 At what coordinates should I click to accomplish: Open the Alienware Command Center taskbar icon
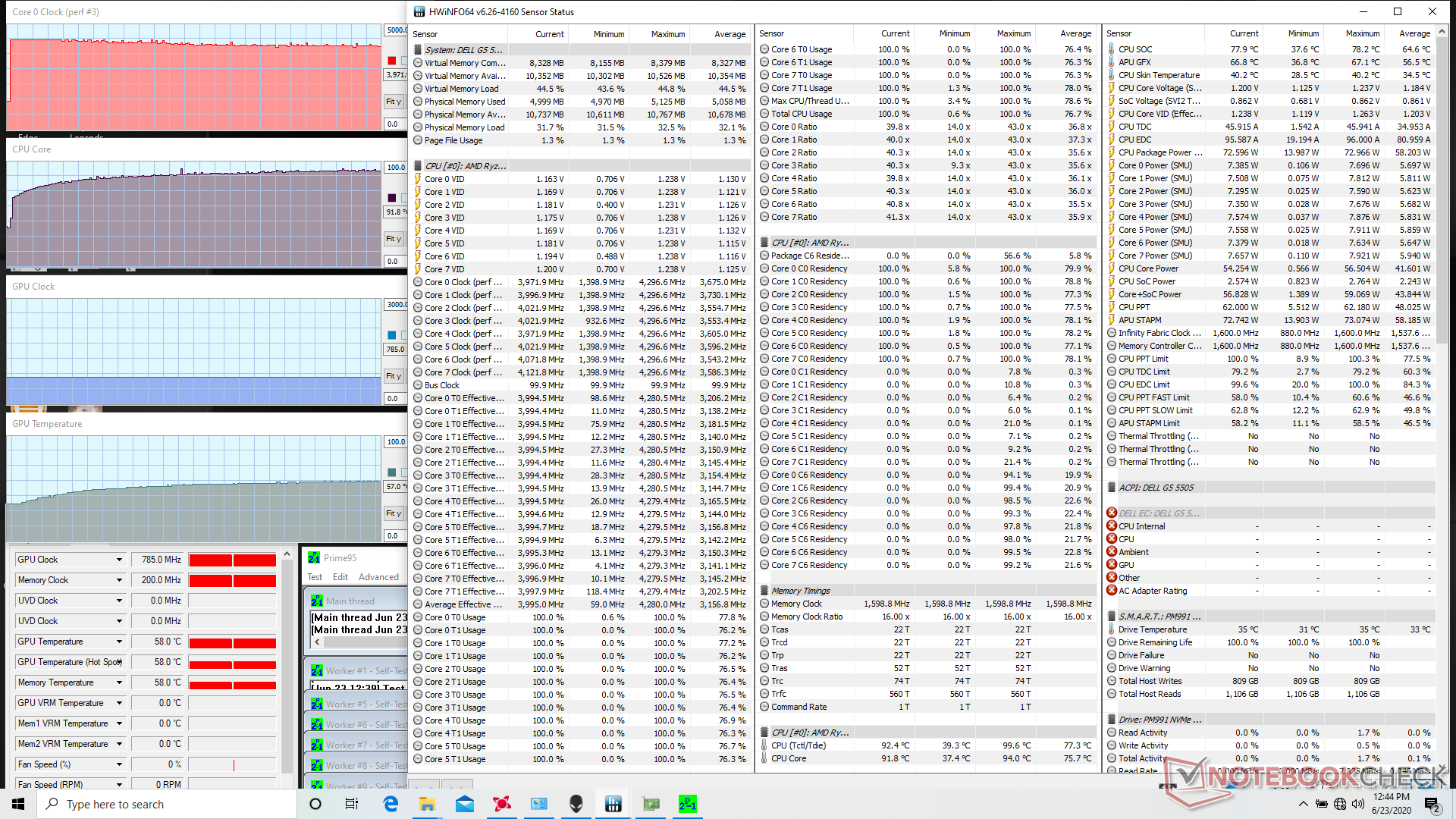(576, 804)
